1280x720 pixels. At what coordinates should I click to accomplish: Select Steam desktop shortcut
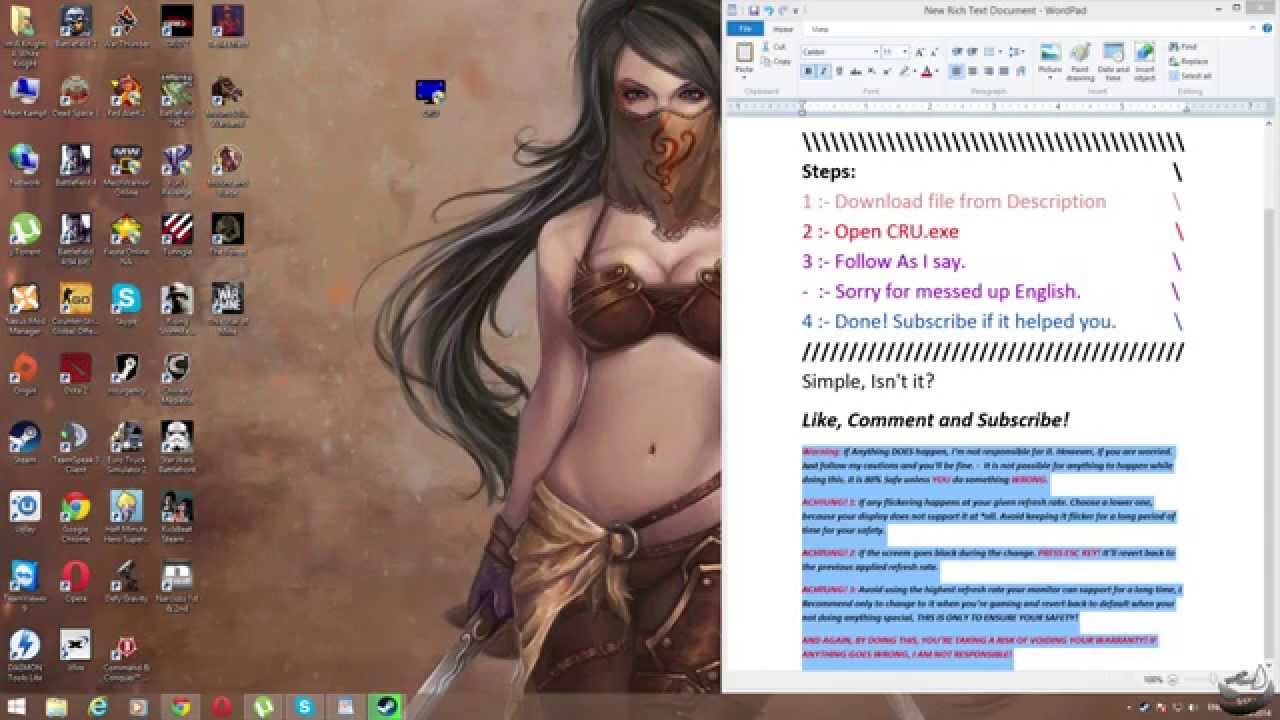24,444
